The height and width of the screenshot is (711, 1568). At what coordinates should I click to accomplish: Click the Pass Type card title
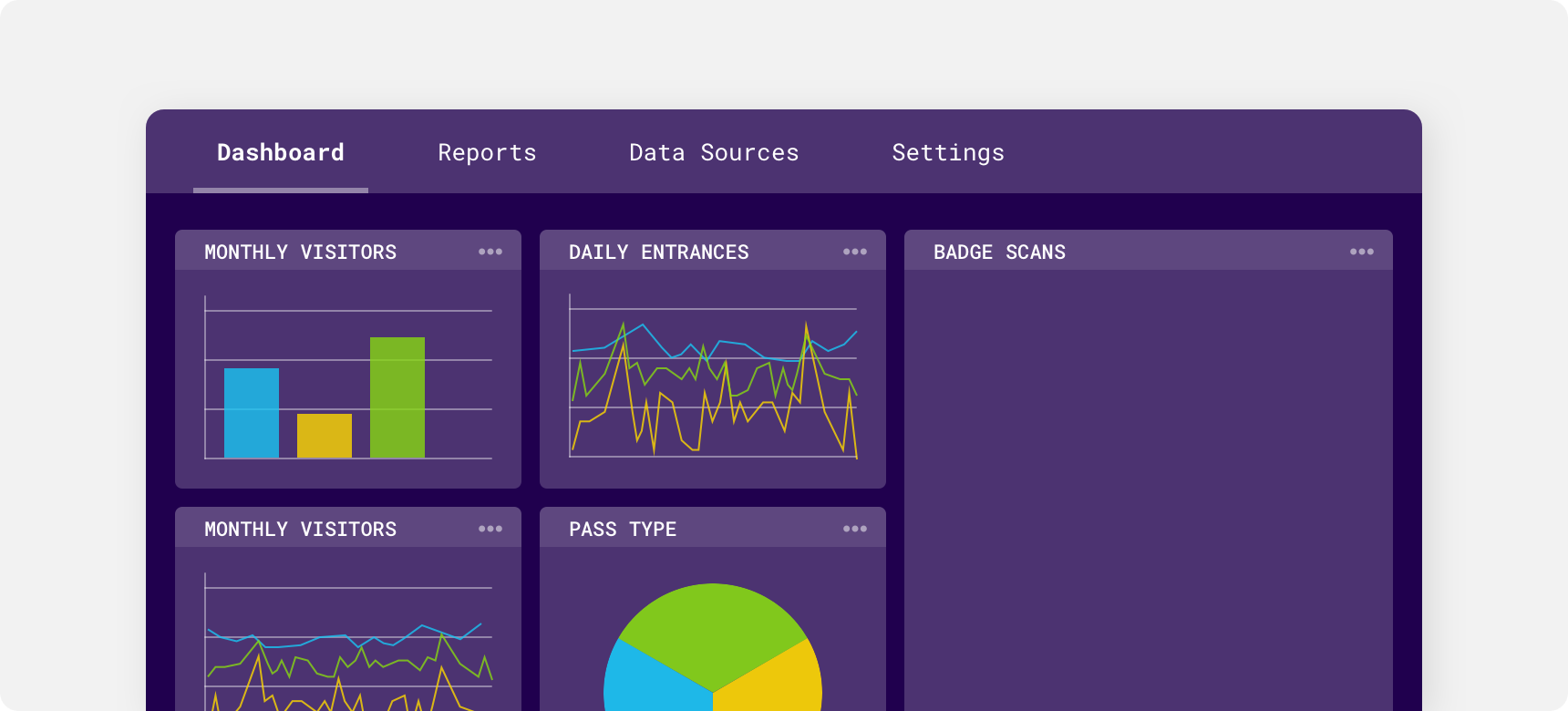tap(623, 530)
